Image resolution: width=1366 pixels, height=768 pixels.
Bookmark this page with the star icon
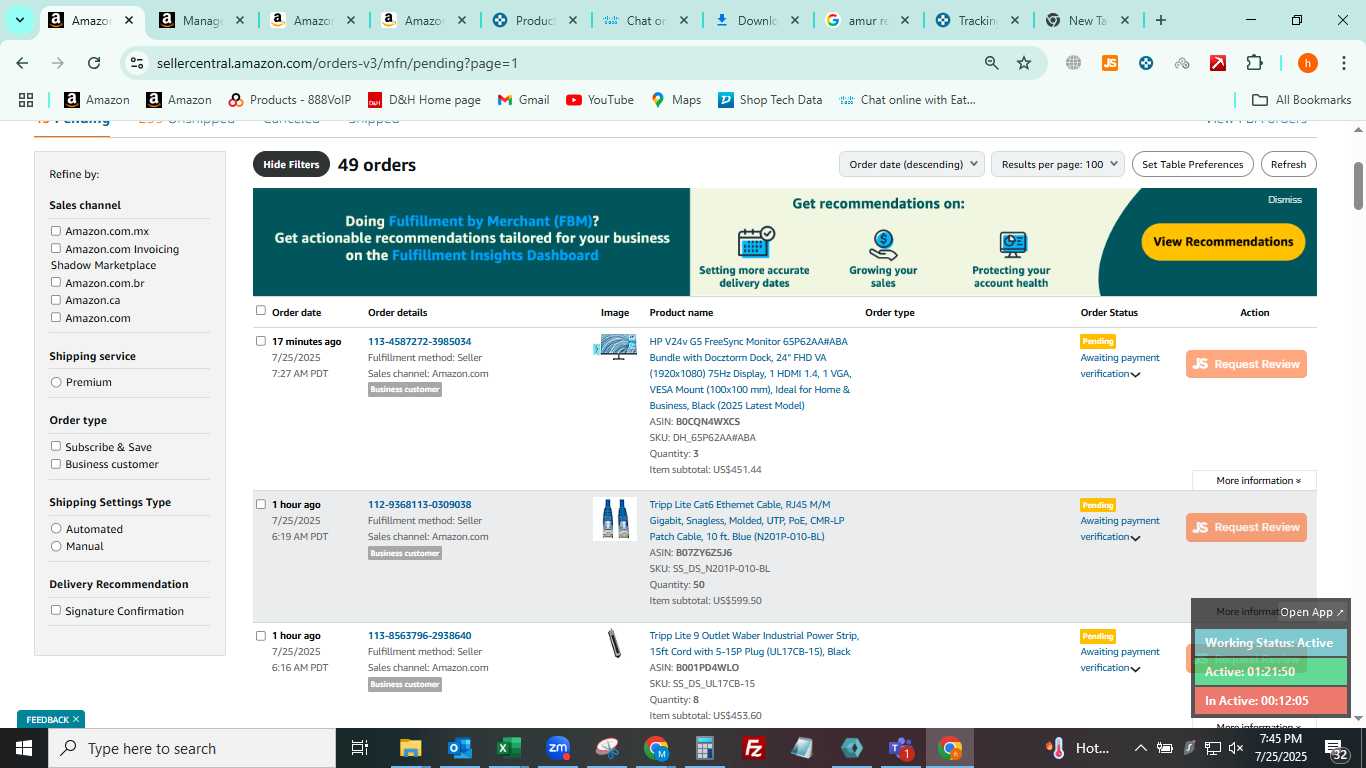(1024, 63)
